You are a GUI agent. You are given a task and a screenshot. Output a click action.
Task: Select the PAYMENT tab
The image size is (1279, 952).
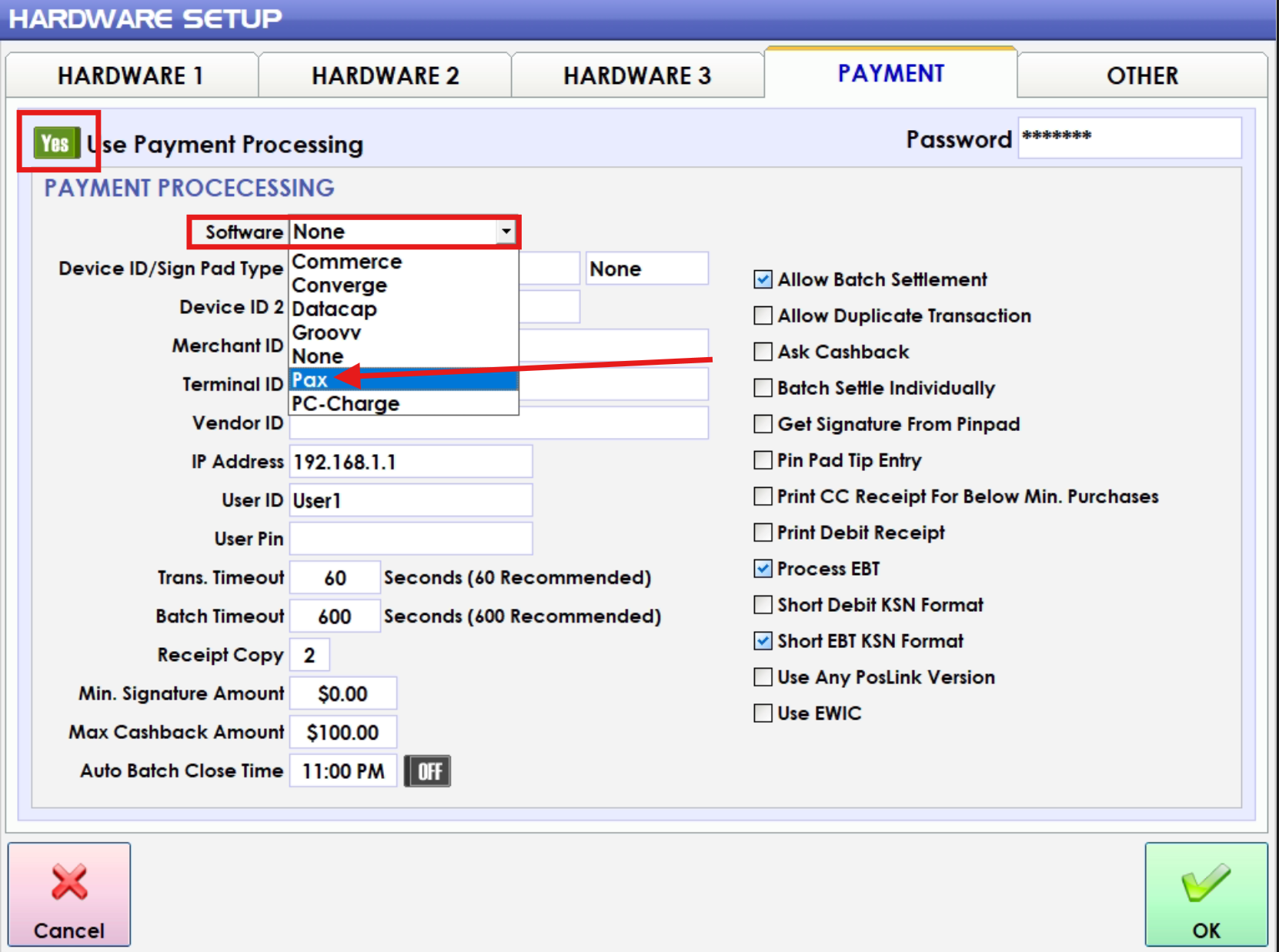point(890,73)
